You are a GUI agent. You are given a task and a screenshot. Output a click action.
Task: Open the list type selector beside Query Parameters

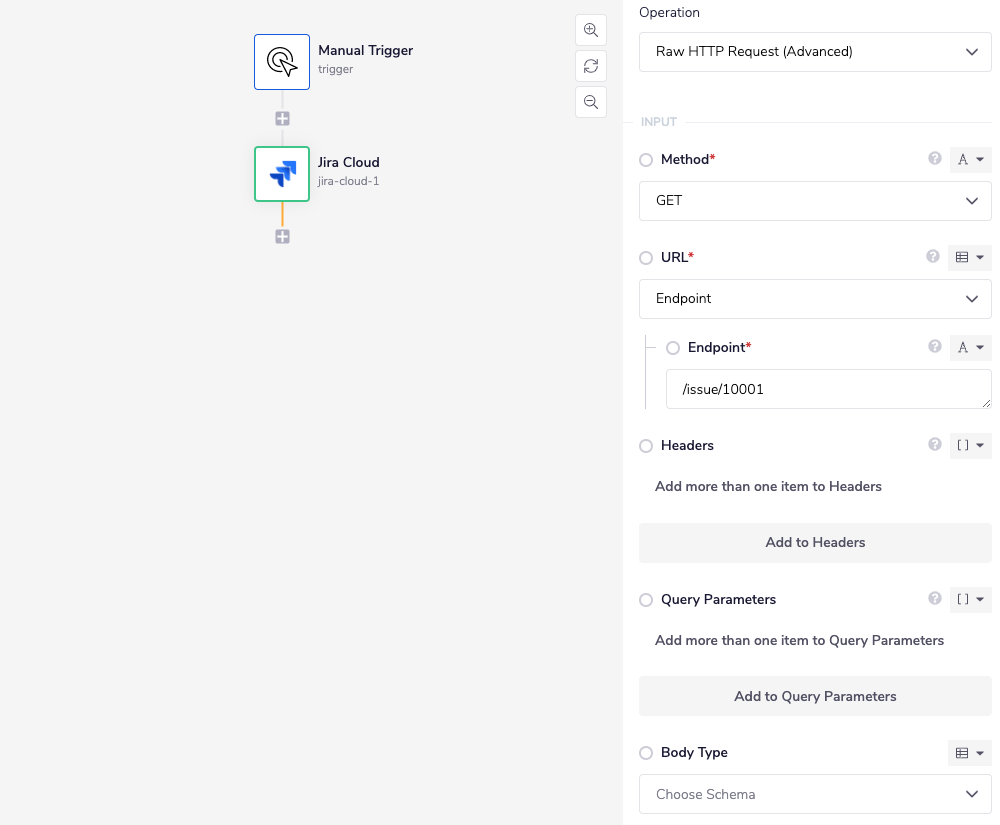pyautogui.click(x=969, y=599)
